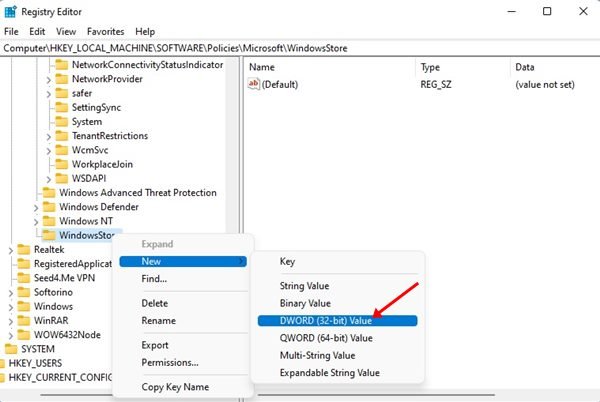Select the Softorino folder icon
Viewport: 600px width, 402px height.
pyautogui.click(x=23, y=292)
